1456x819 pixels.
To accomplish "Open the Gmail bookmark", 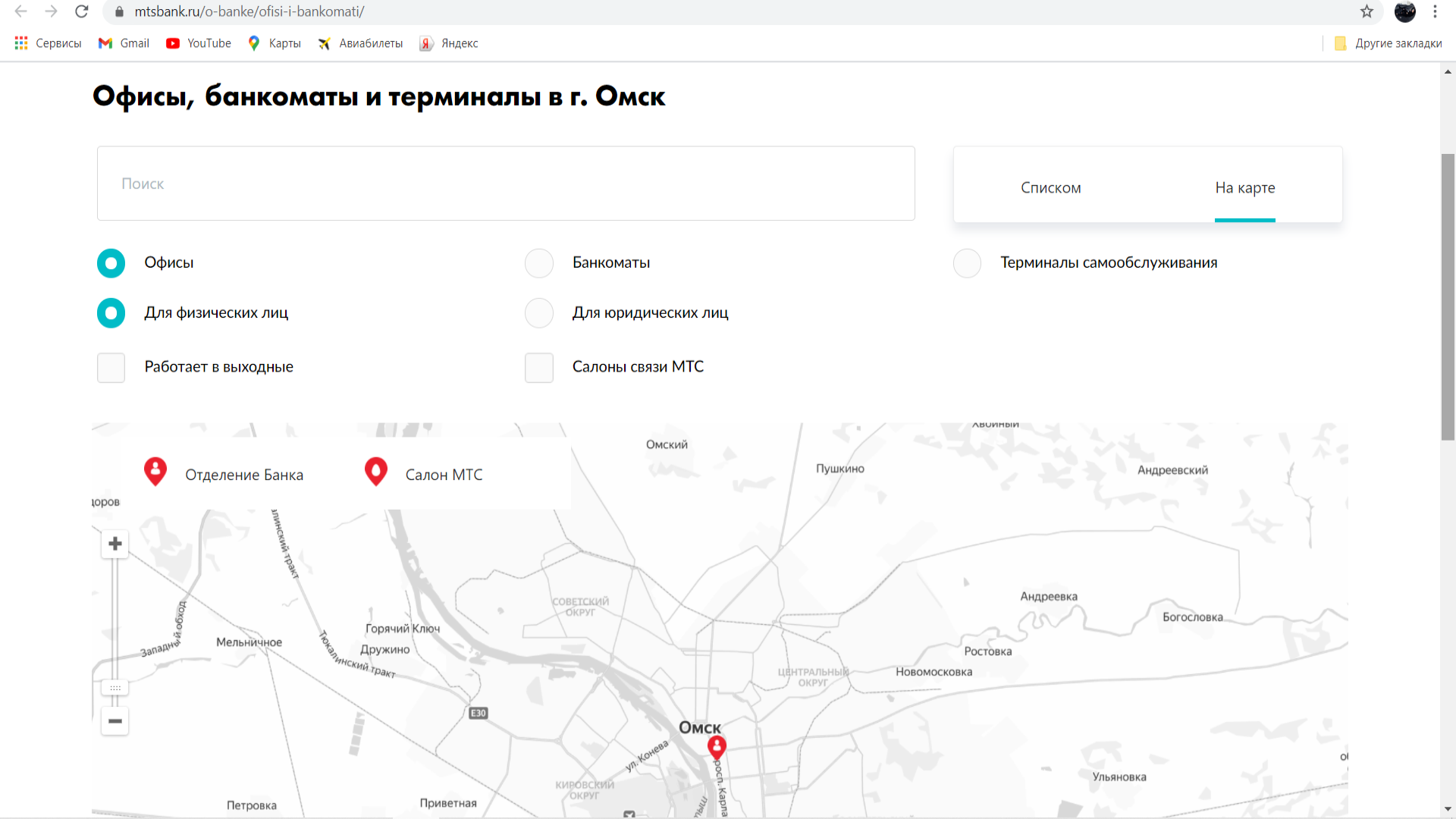I will point(124,43).
